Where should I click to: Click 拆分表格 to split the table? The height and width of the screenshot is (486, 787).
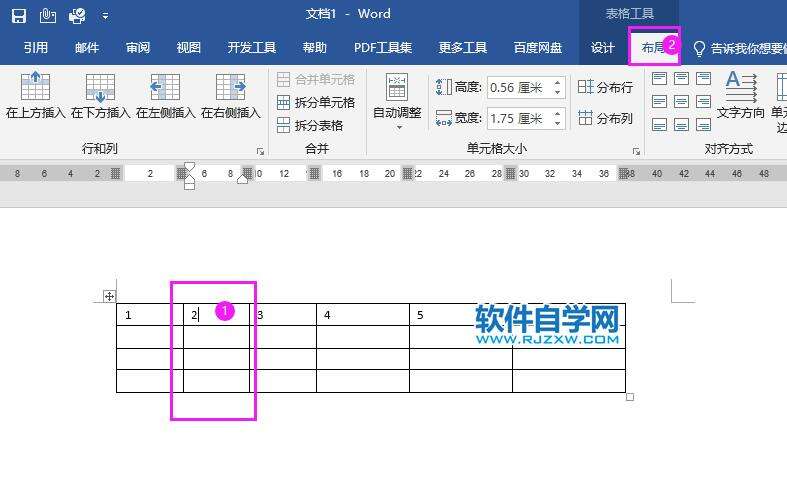click(310, 125)
